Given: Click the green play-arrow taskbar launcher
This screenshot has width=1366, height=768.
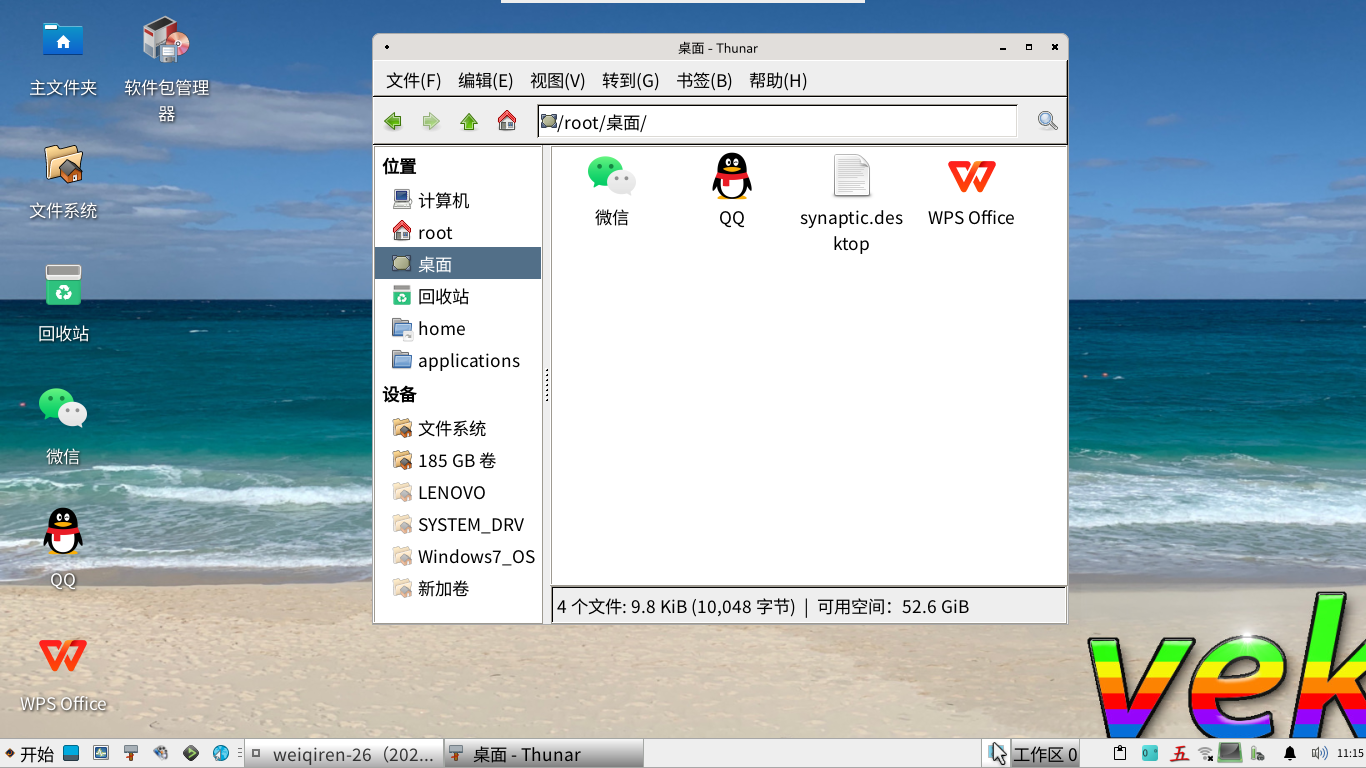Looking at the screenshot, I should tap(191, 753).
